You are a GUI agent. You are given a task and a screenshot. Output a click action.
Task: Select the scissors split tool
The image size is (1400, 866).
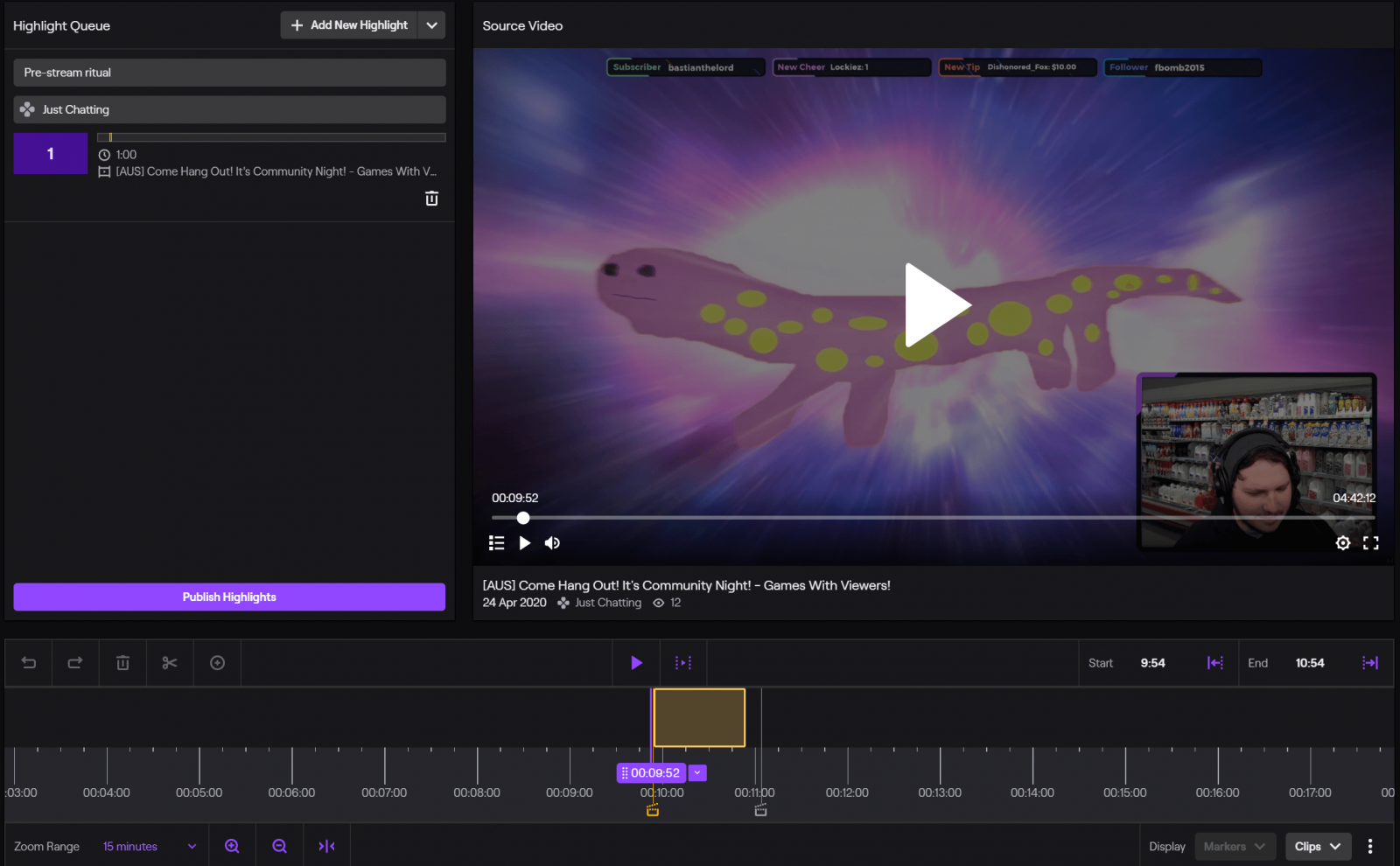click(x=170, y=663)
